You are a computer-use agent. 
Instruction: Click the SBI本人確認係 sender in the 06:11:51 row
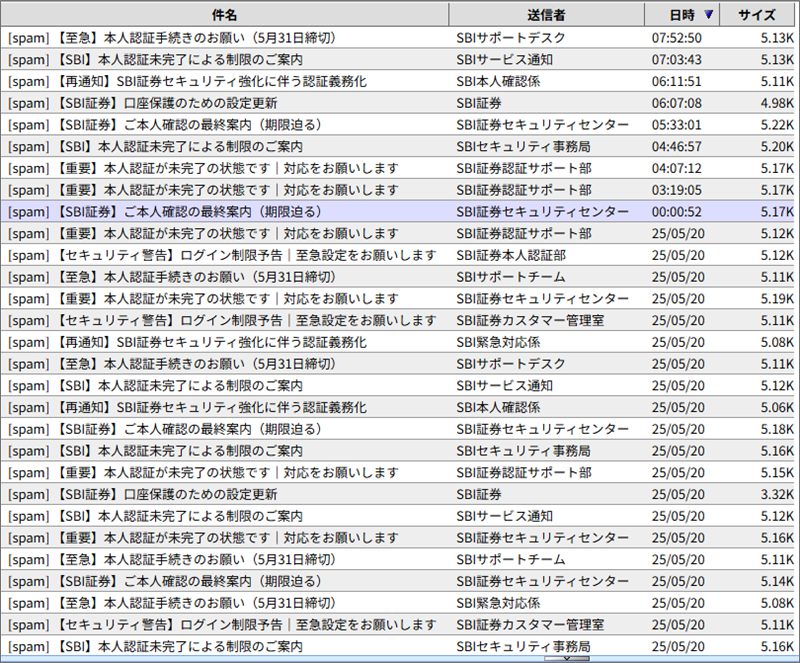tap(498, 82)
